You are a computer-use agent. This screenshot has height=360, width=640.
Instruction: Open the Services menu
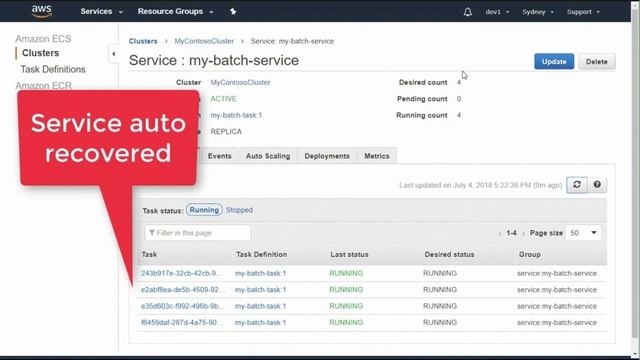click(x=101, y=11)
